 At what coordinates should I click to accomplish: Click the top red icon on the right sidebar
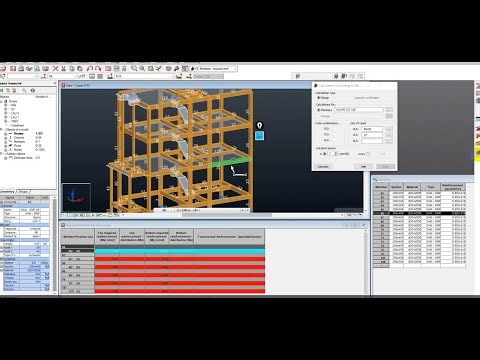coord(477,86)
